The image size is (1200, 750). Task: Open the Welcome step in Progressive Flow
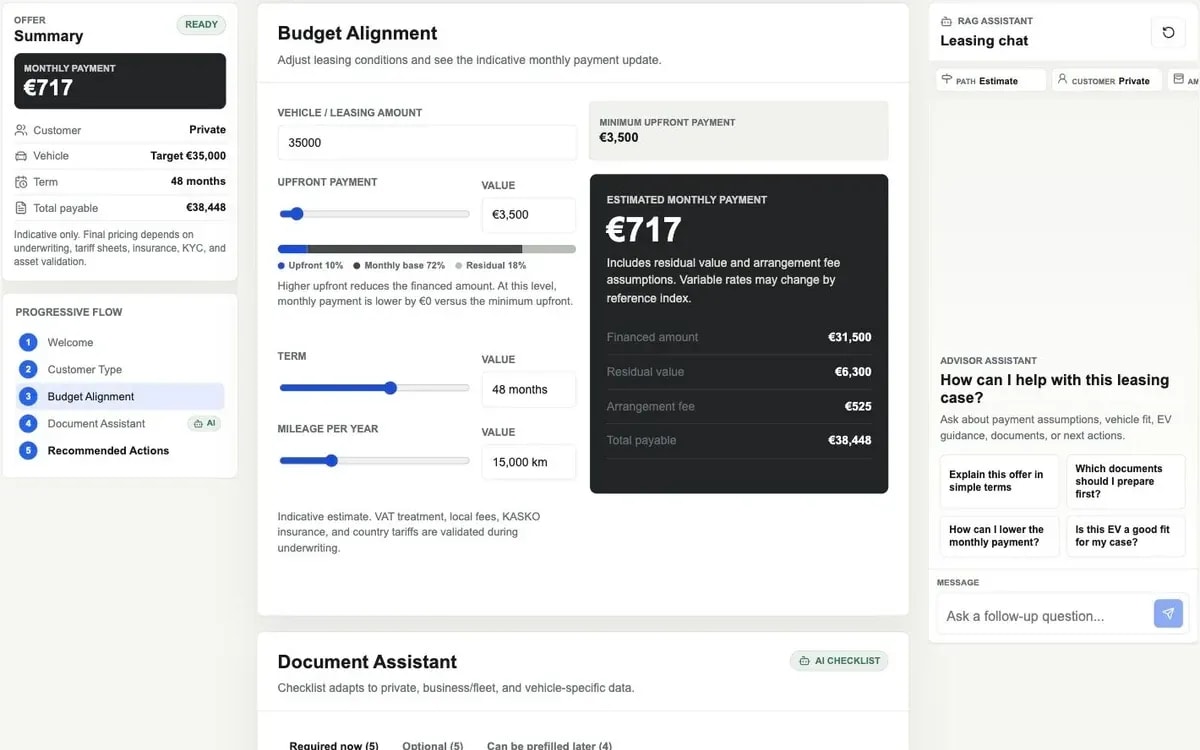pyautogui.click(x=120, y=342)
